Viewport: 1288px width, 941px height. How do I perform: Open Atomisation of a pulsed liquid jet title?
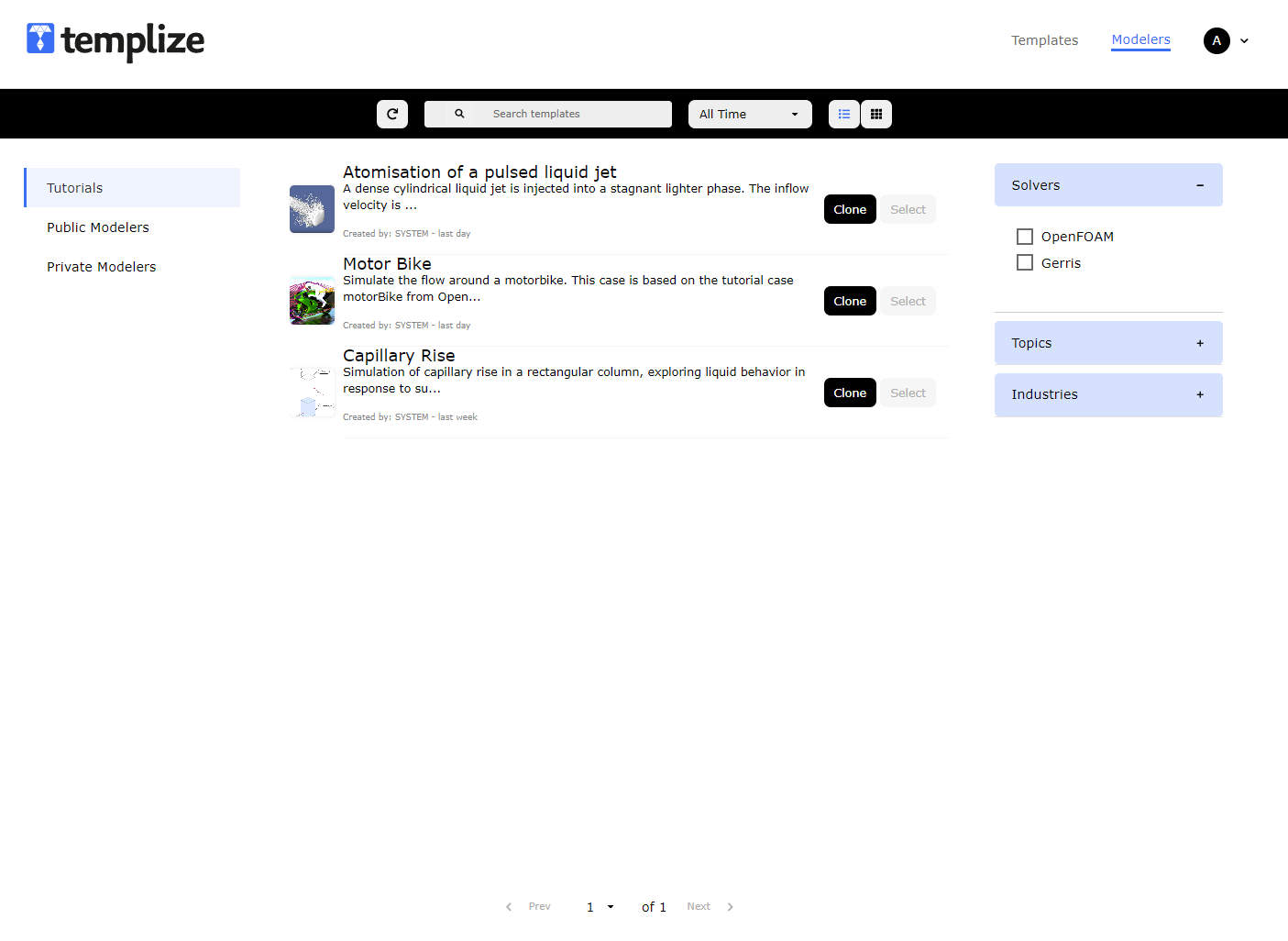pos(479,172)
